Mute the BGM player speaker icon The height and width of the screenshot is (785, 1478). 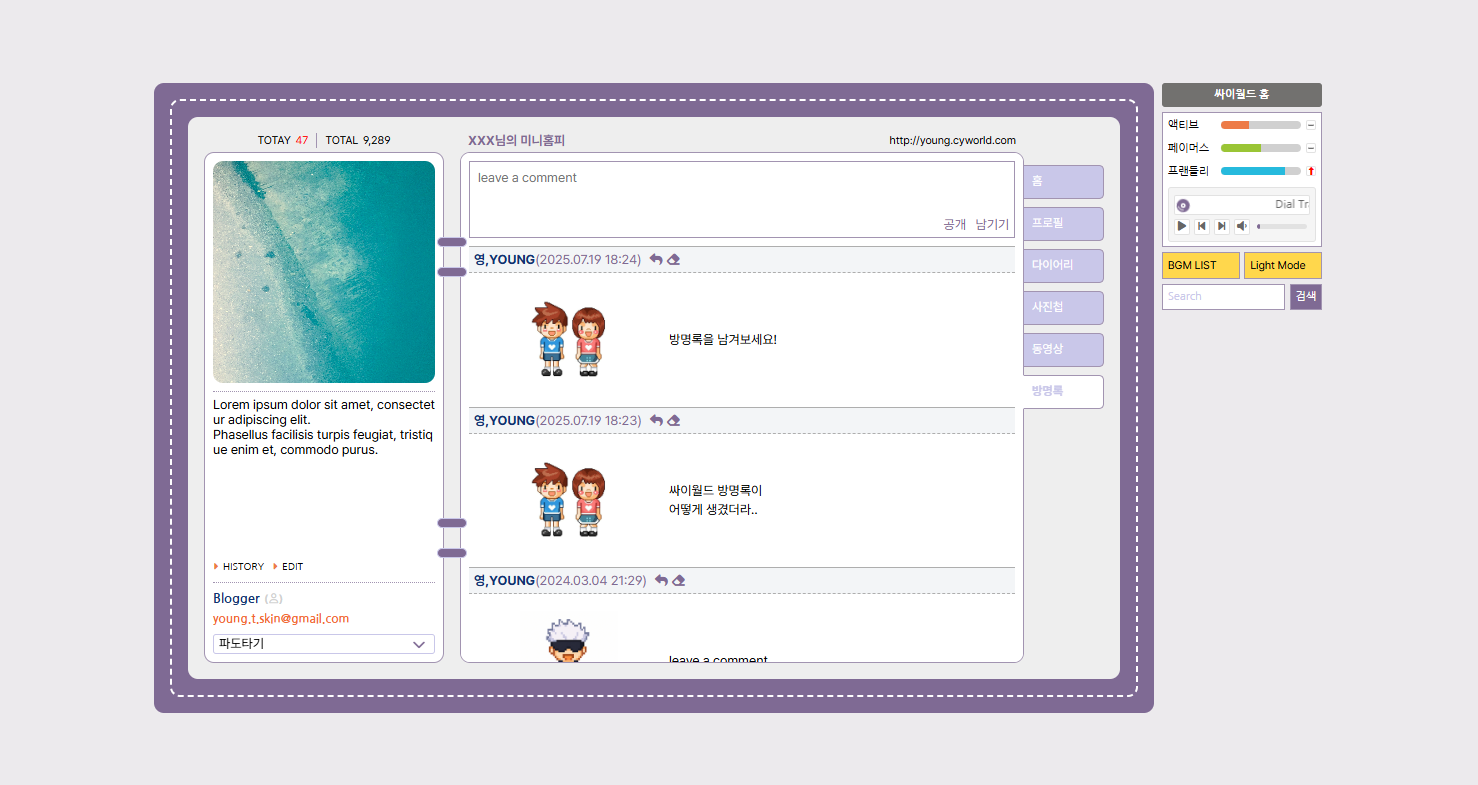1242,226
